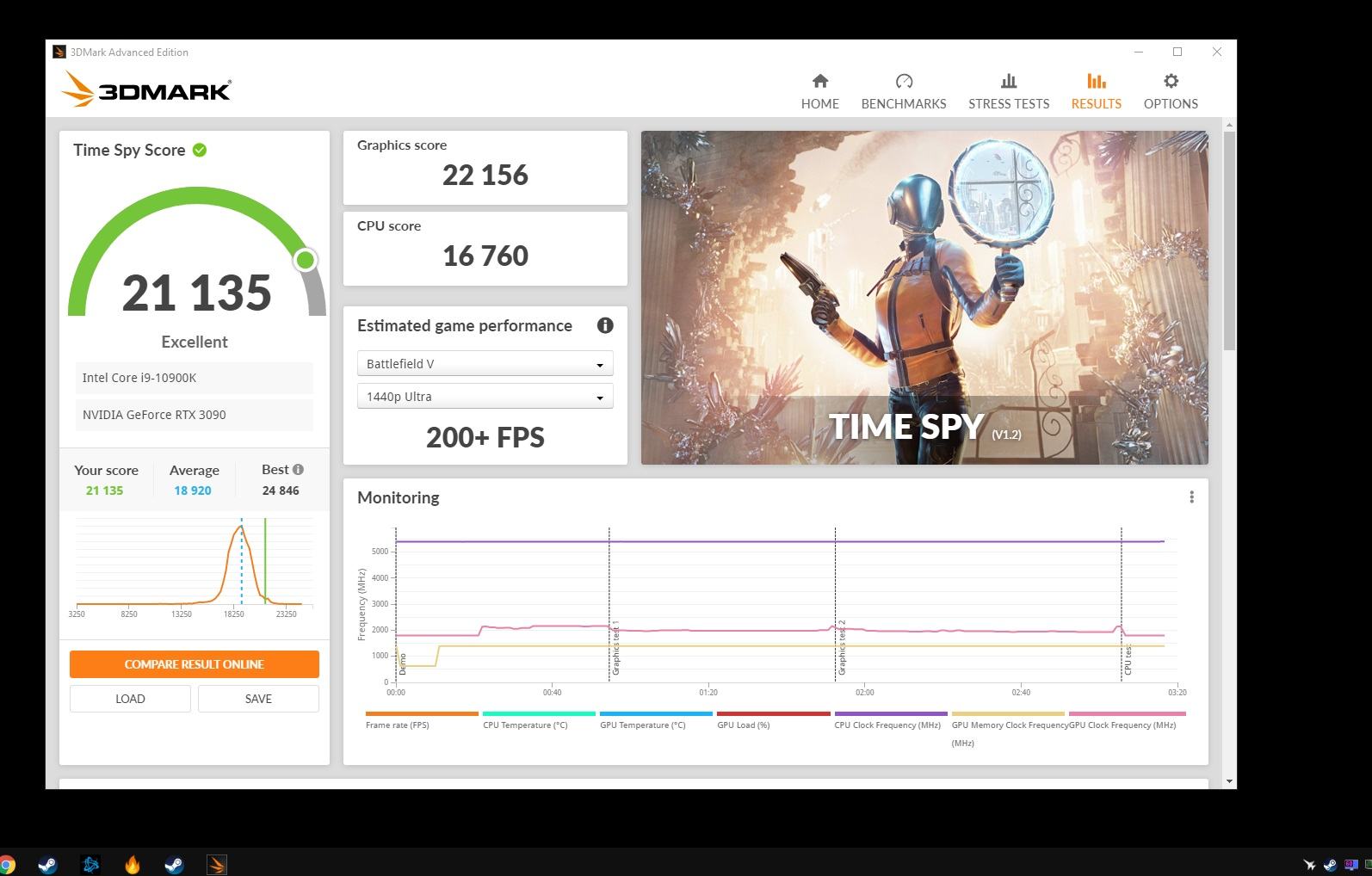Click scrollbar down arrow
1372x876 pixels.
(1230, 781)
